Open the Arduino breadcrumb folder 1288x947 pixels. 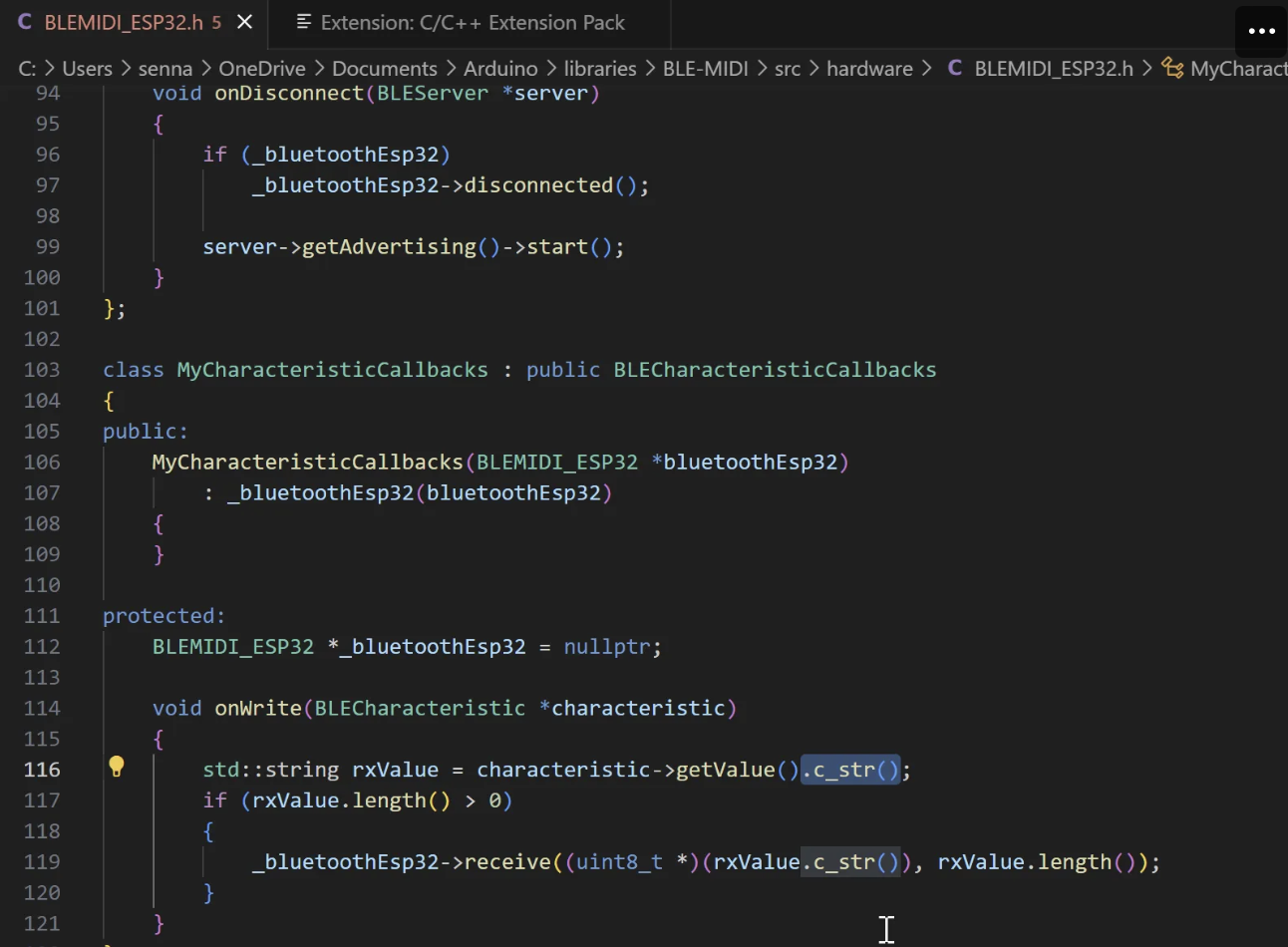[x=500, y=68]
